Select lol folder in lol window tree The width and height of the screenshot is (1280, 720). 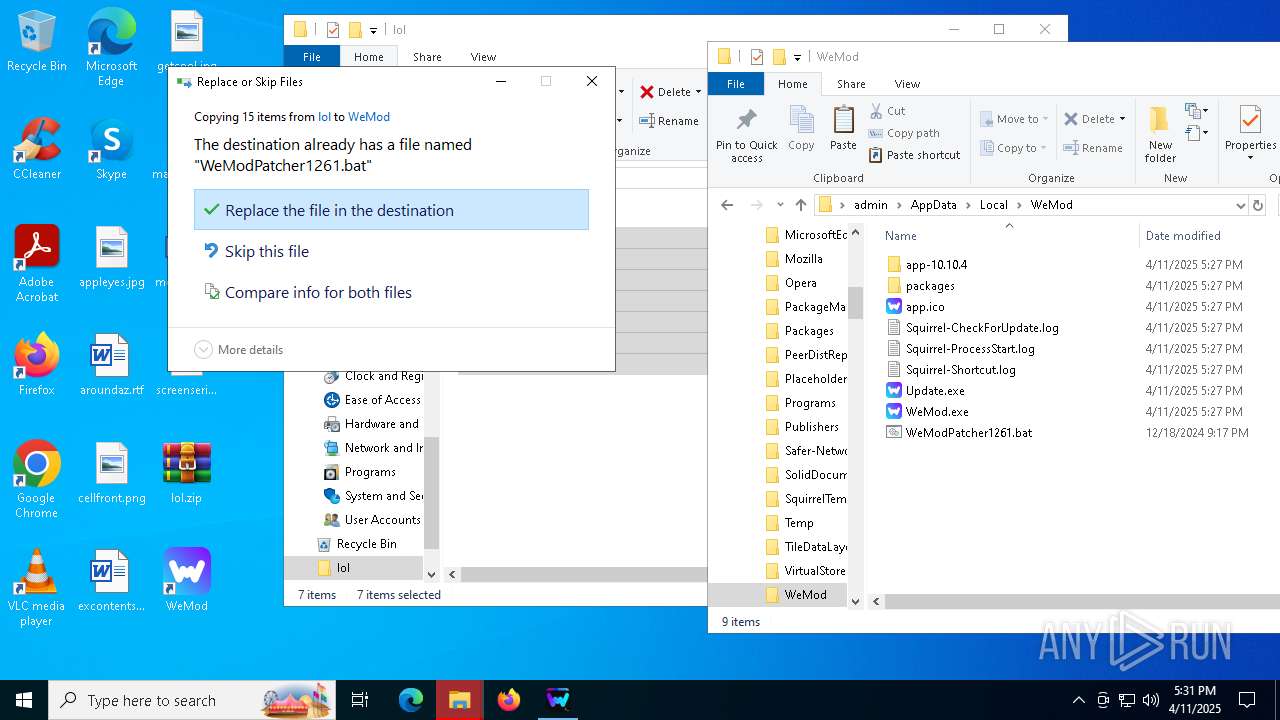coord(343,568)
